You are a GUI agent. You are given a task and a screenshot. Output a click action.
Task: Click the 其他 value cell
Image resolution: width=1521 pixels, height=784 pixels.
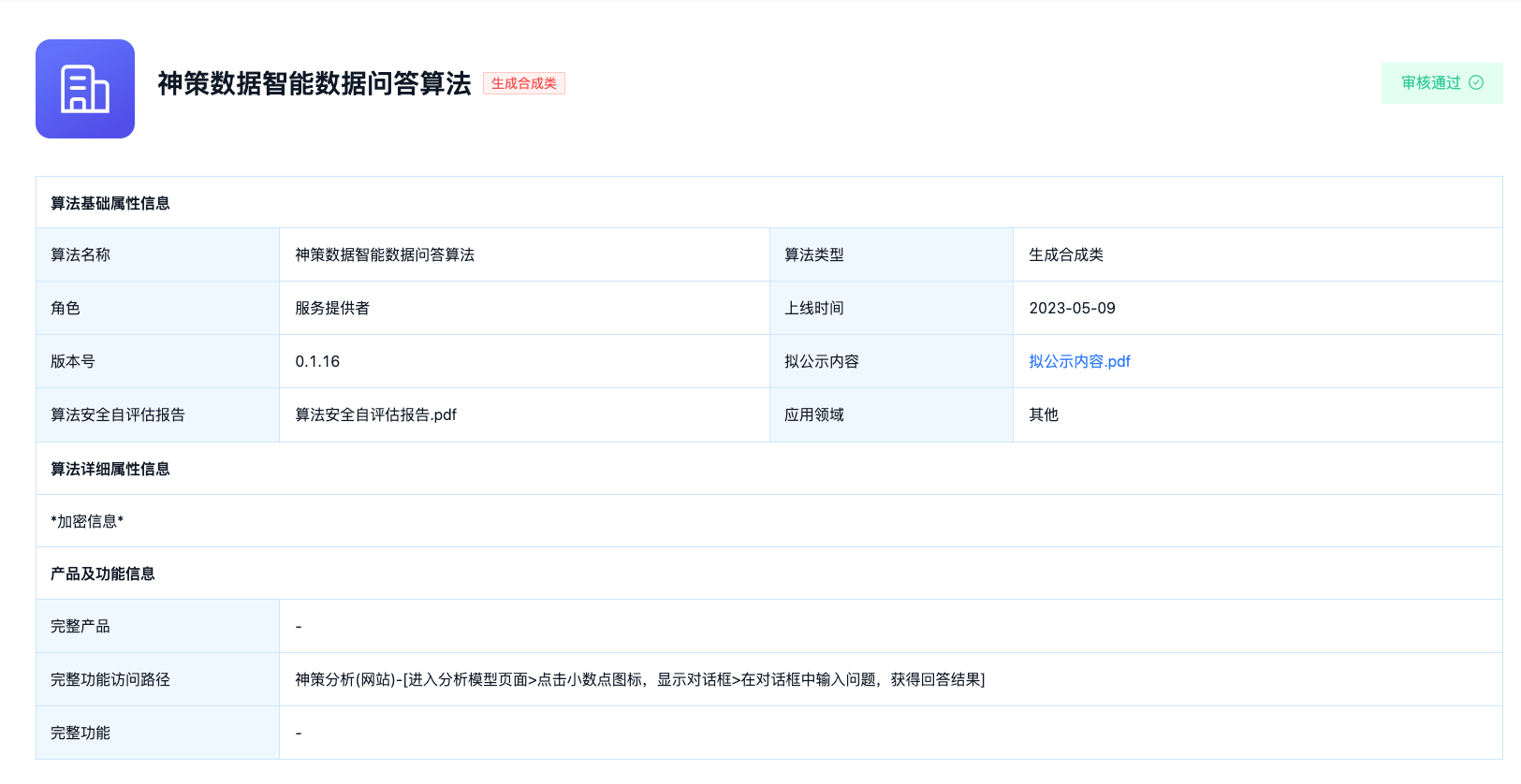pyautogui.click(x=1258, y=414)
